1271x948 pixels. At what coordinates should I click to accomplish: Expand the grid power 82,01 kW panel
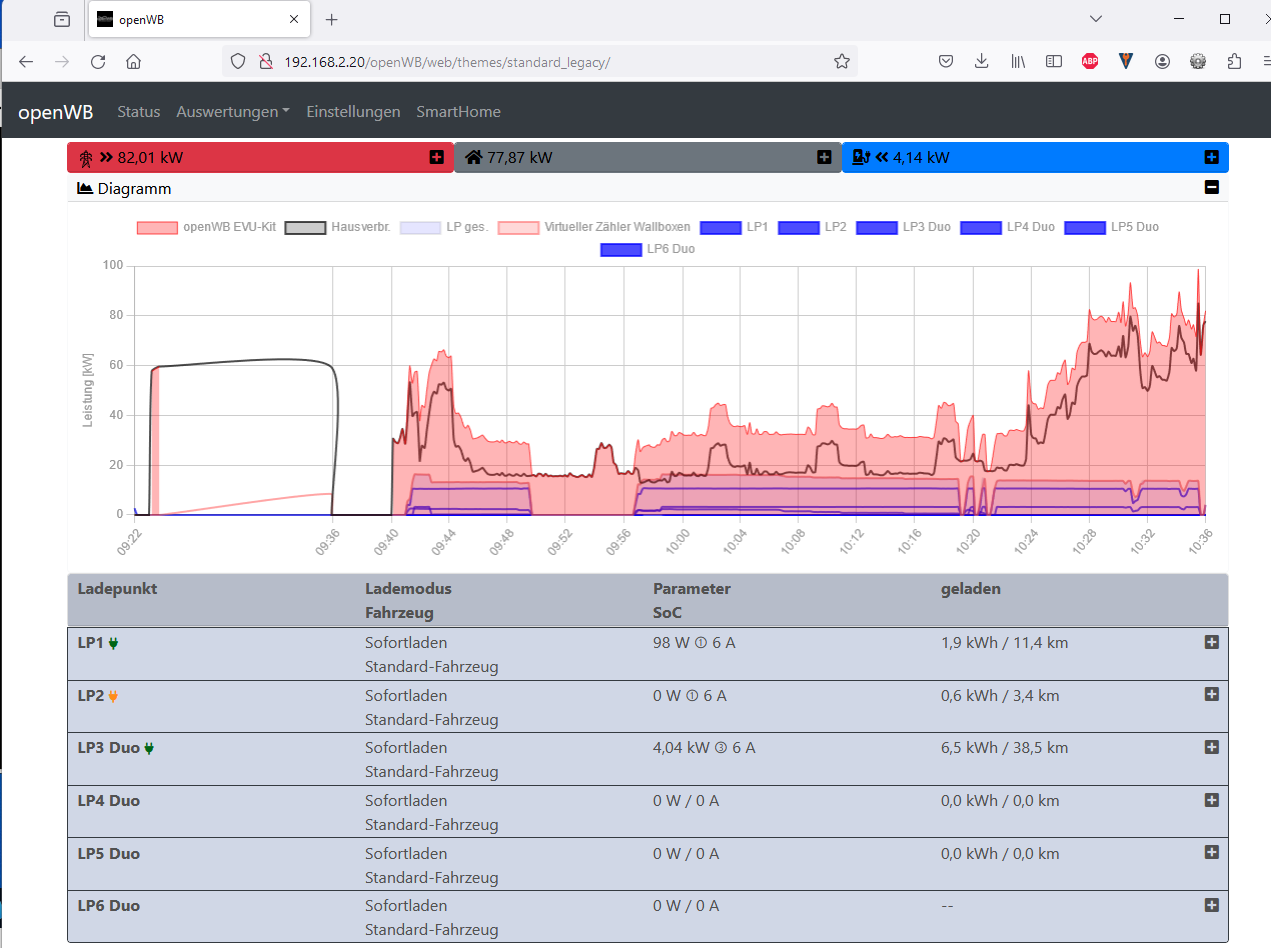437,157
